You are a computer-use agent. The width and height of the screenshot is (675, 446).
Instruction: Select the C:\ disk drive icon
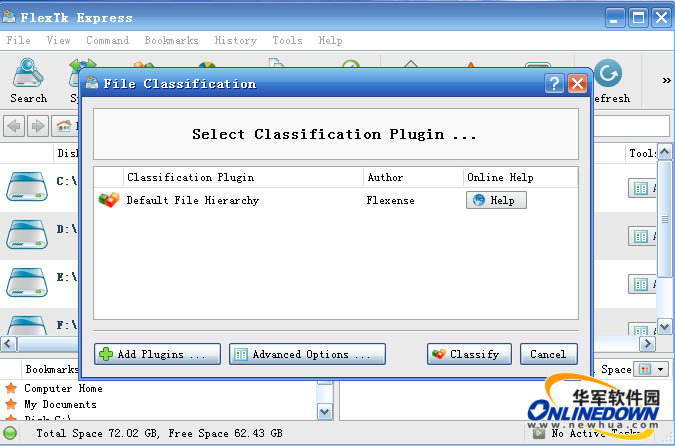tap(27, 186)
